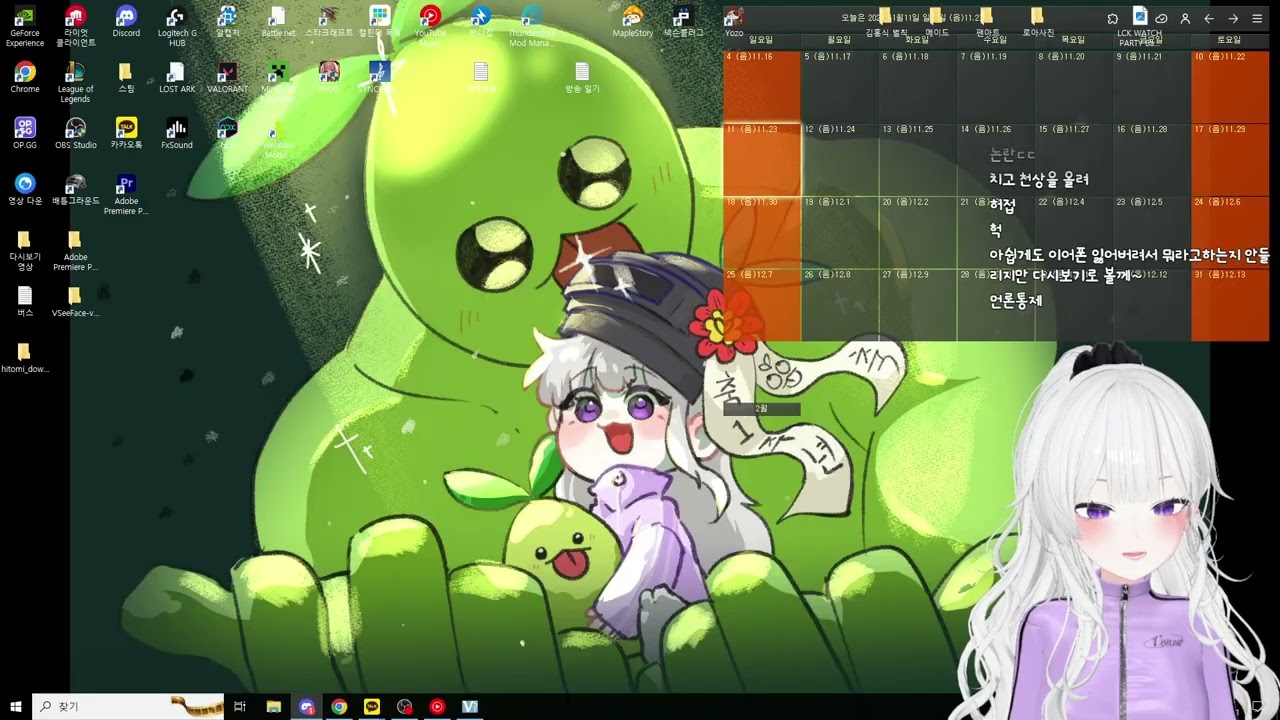Open the Minecraft creeper icon shortcut
This screenshot has height=720, width=1280.
[x=278, y=78]
